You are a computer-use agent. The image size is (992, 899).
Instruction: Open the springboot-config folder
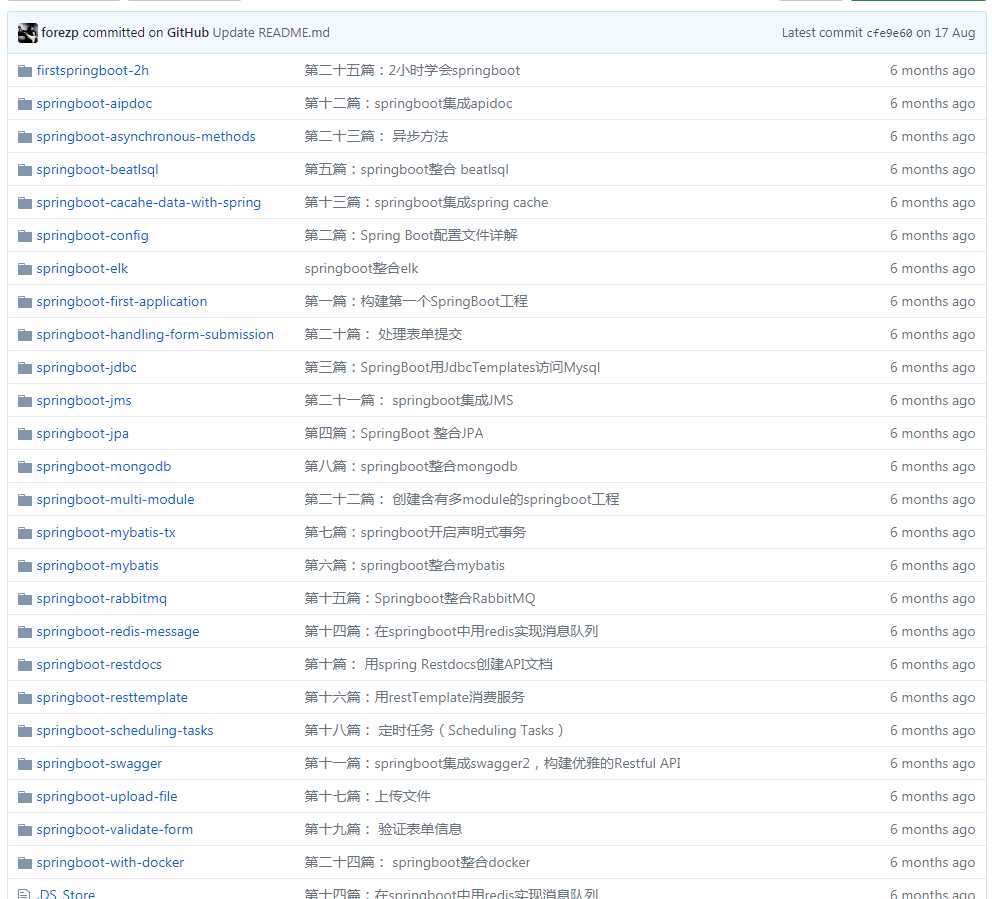click(92, 236)
